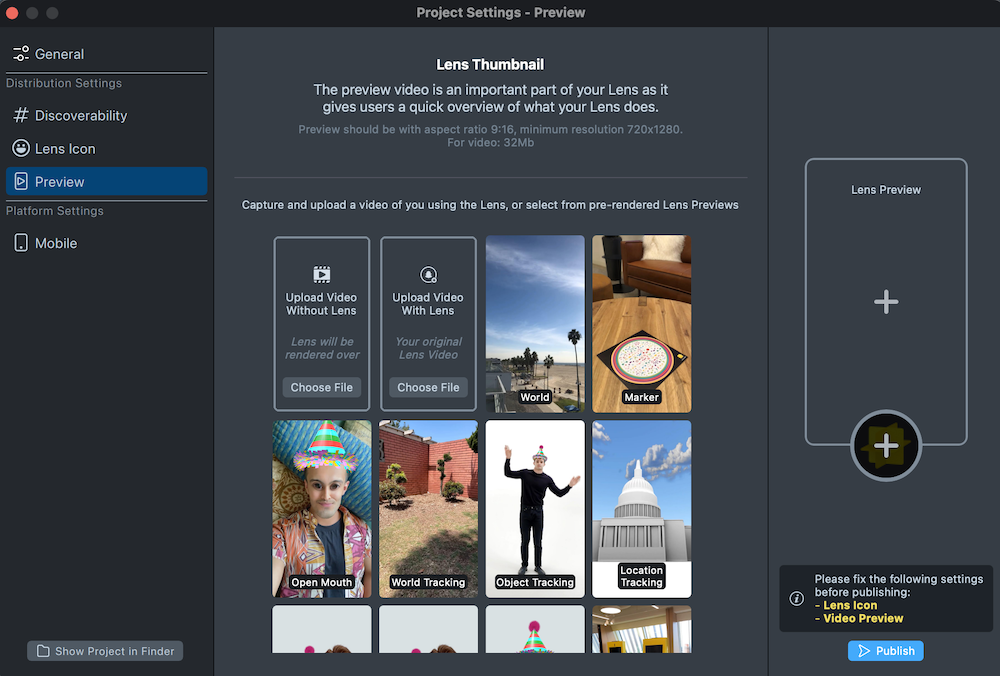Viewport: 1000px width, 676px height.
Task: Click the info icon beside publishing warning
Action: coord(797,599)
